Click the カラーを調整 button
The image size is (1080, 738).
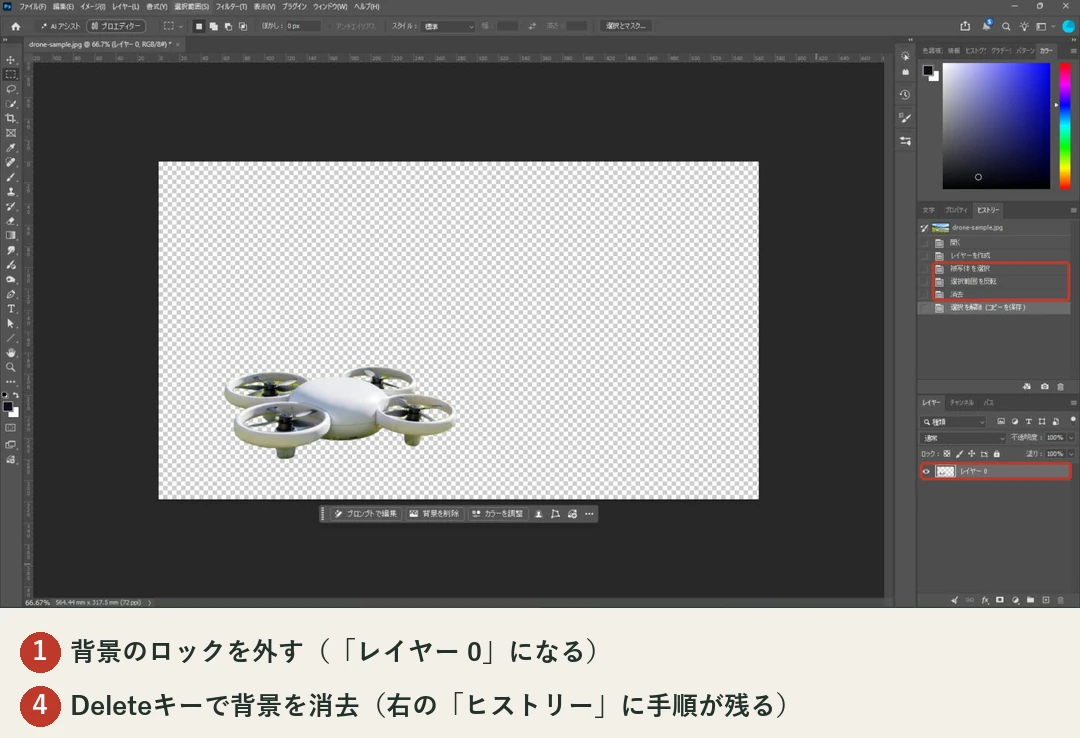point(498,514)
